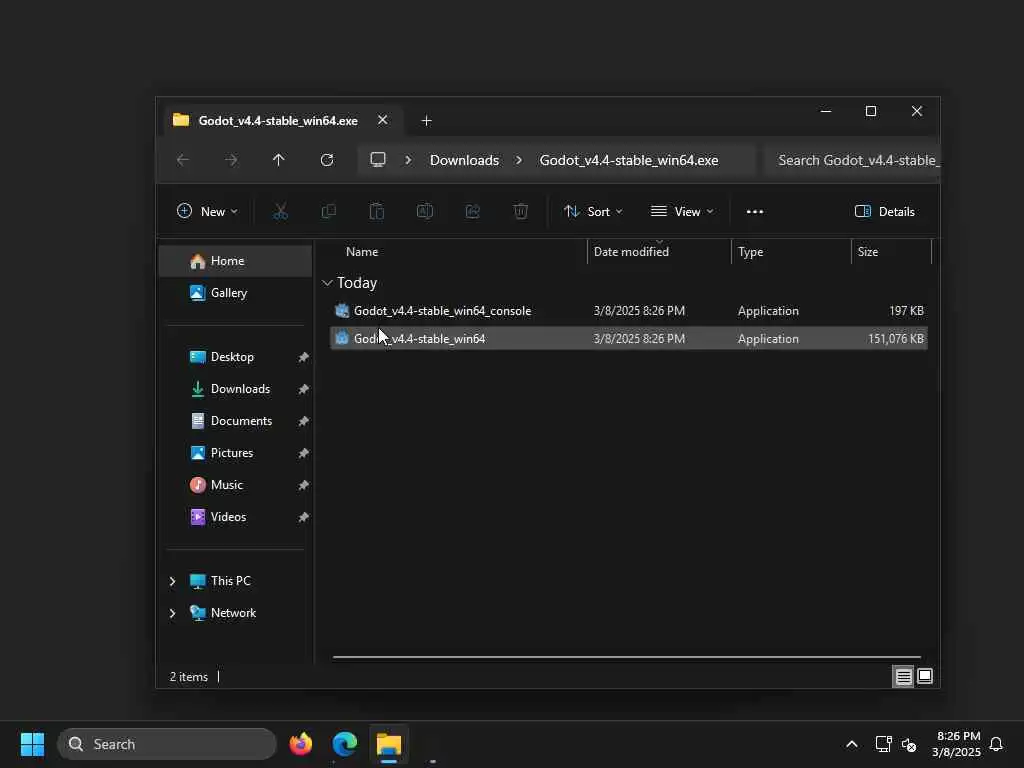This screenshot has width=1024, height=768.
Task: Click File Explorer taskbar icon
Action: coord(389,744)
